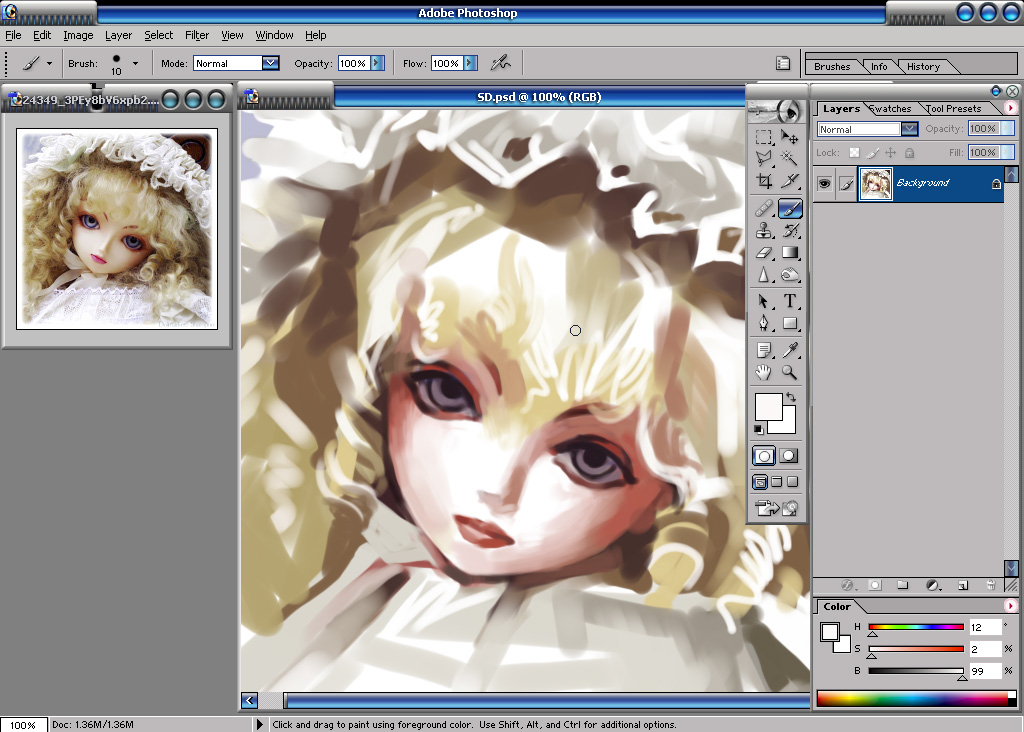Switch to the Tool Presets tab

tap(953, 108)
